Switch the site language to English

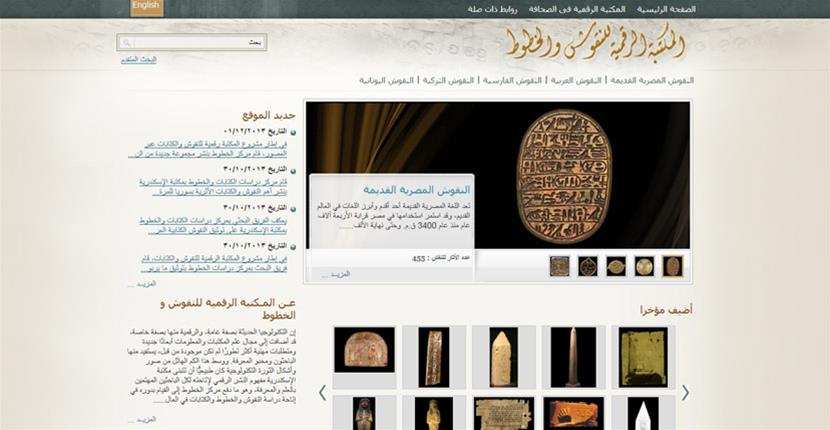tap(146, 7)
